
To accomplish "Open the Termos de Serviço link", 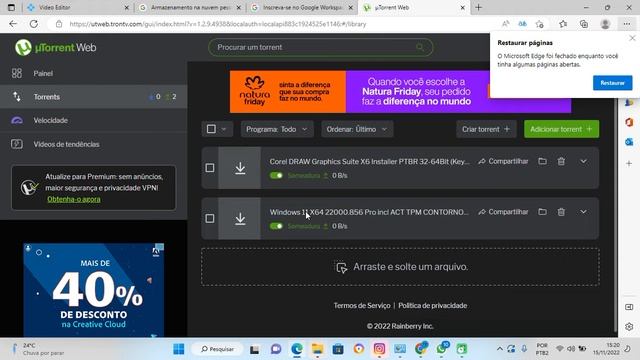I will tap(362, 305).
